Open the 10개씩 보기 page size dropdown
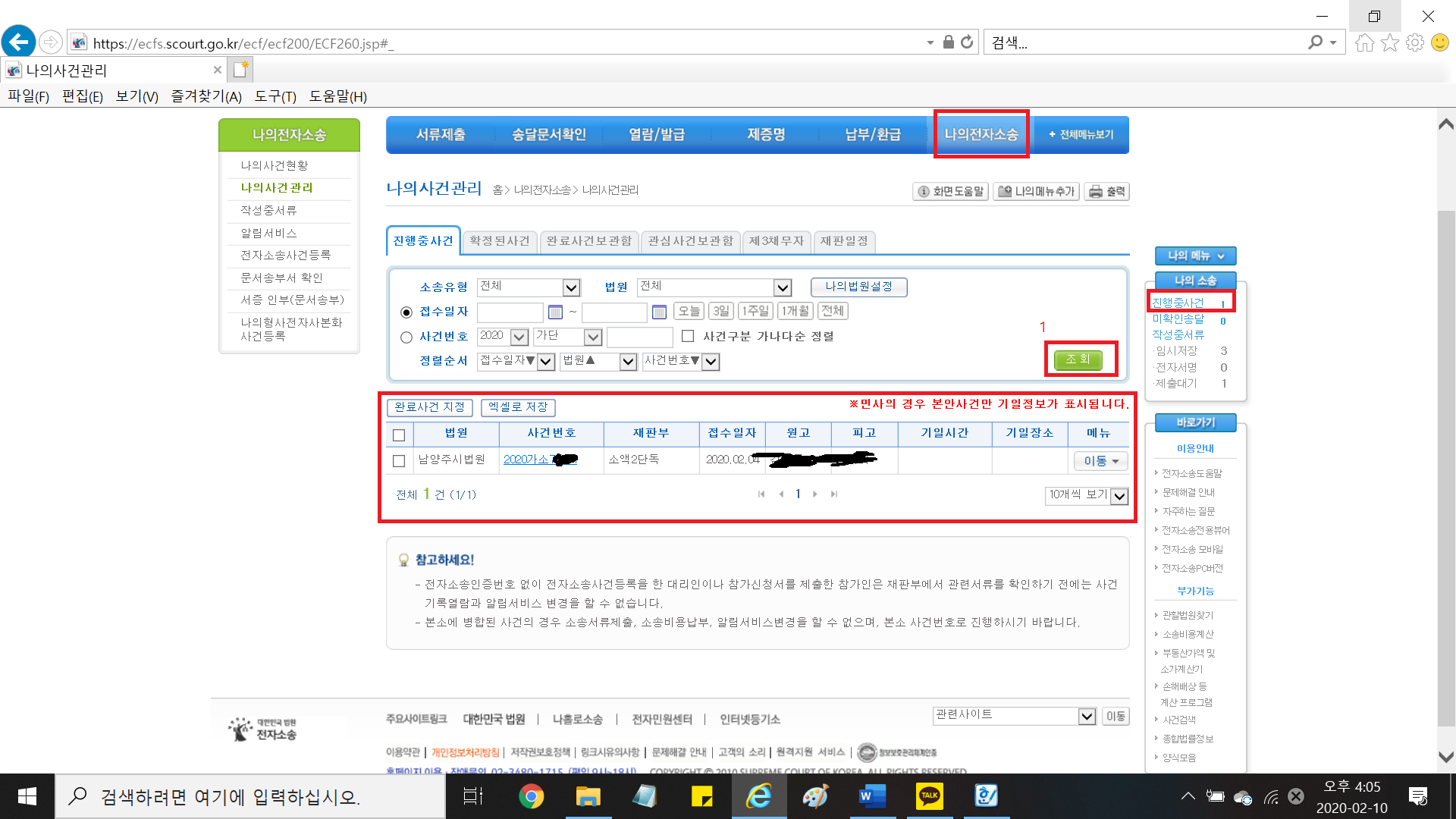This screenshot has height=819, width=1456. coord(1119,496)
